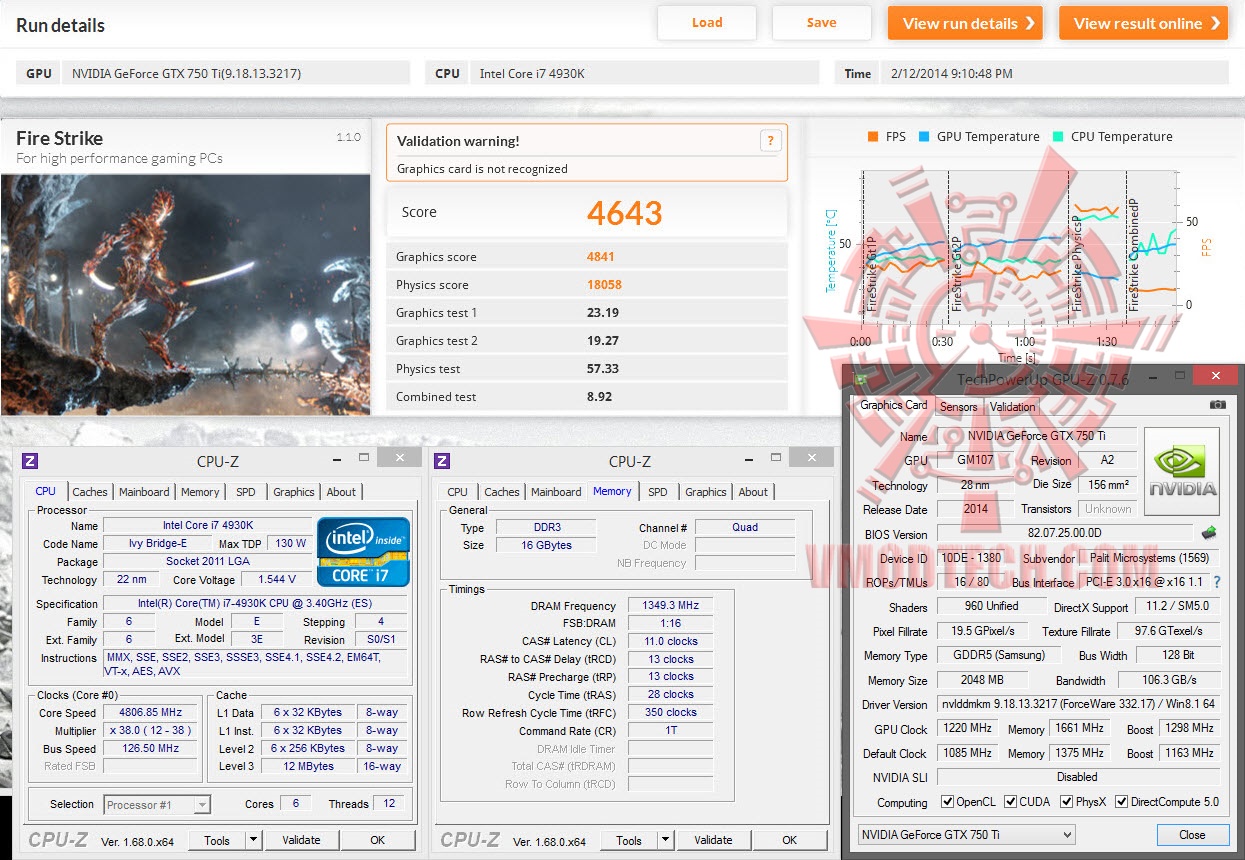Open the validation warning help question mark
1245x860 pixels.
point(769,141)
